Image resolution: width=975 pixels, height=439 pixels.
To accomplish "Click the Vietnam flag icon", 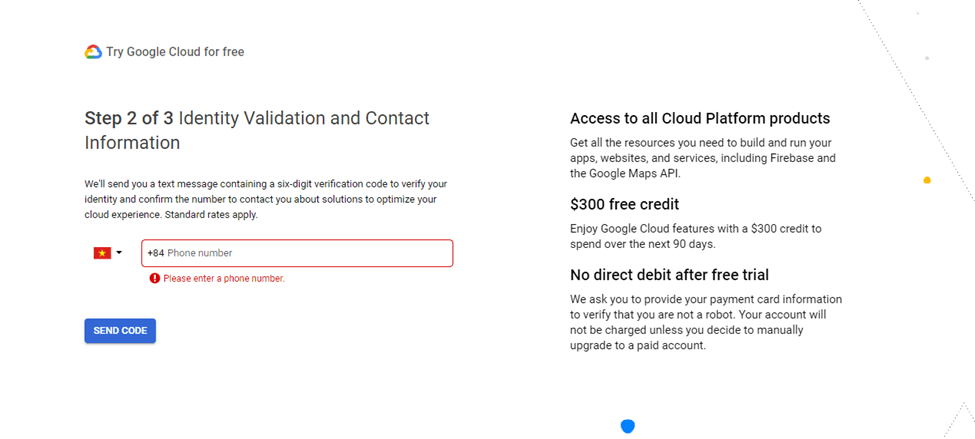I will (102, 253).
